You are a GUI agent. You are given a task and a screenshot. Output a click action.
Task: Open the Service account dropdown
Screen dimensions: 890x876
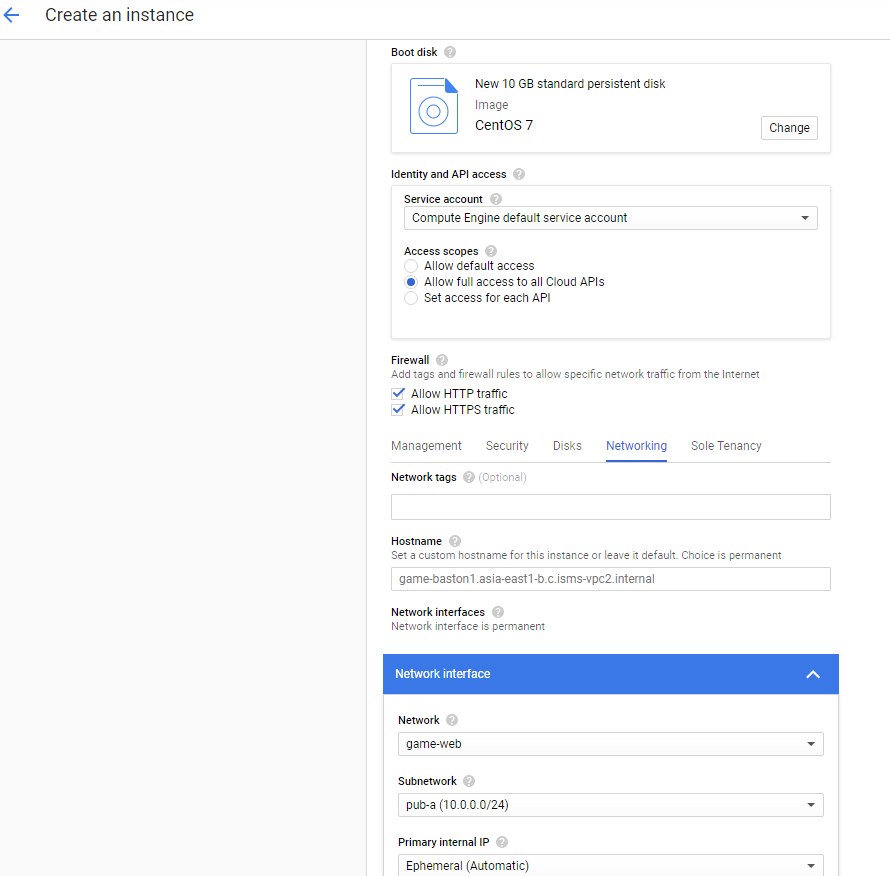610,218
